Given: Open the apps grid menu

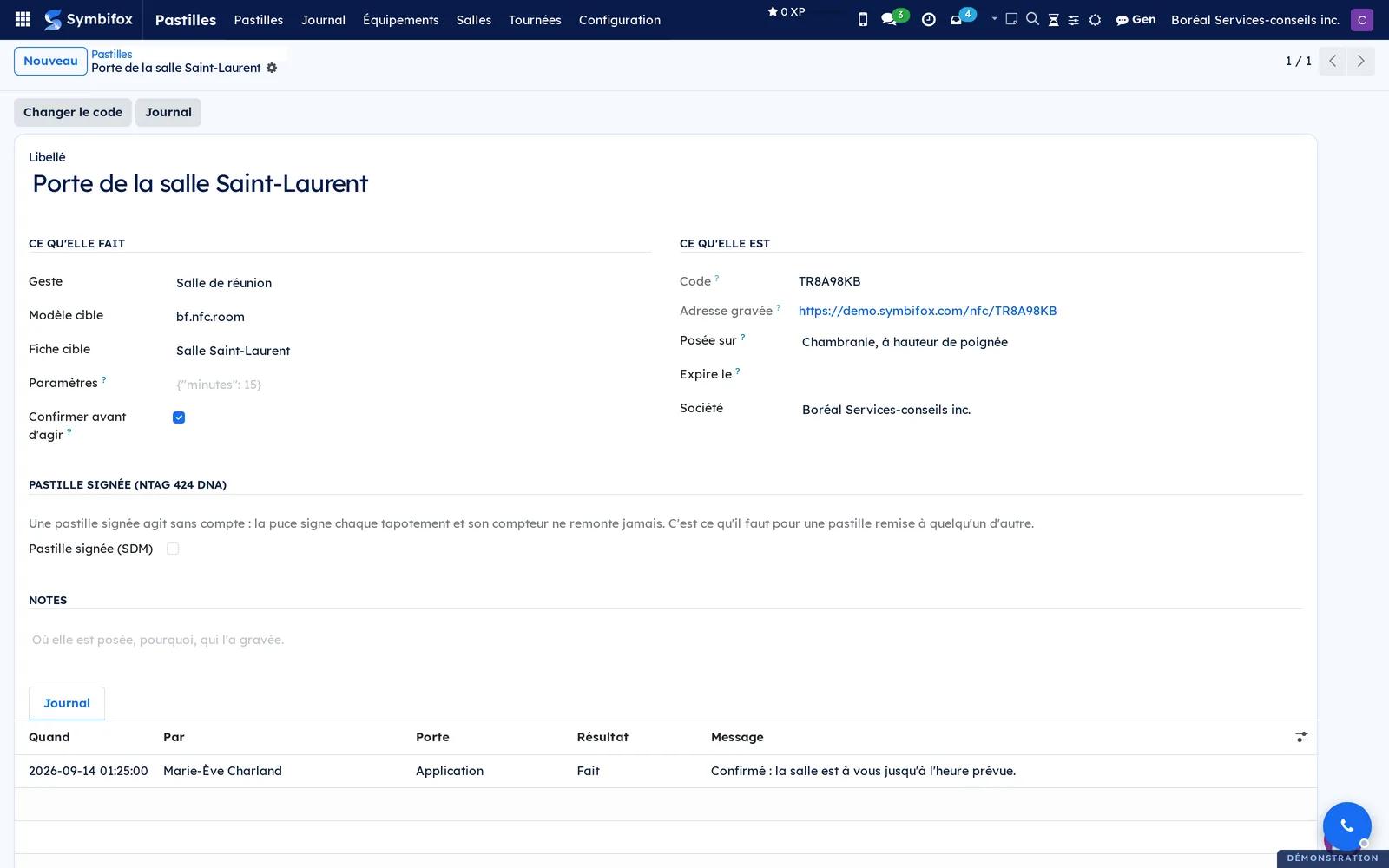Looking at the screenshot, I should 23,19.
